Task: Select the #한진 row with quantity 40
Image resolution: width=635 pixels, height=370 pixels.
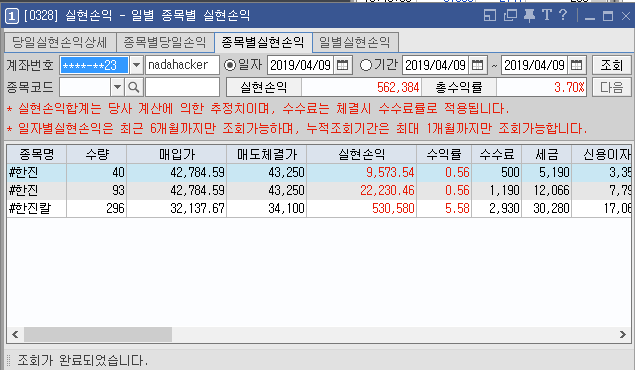Action: coord(319,172)
